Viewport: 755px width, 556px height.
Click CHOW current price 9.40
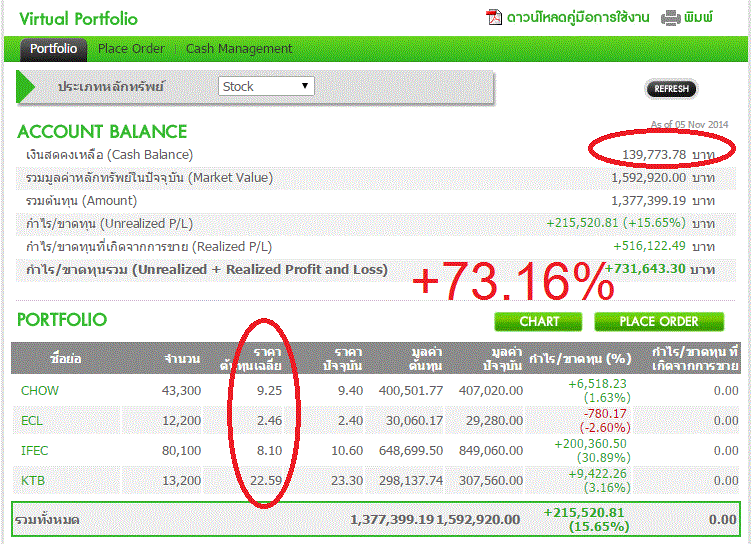(x=350, y=390)
